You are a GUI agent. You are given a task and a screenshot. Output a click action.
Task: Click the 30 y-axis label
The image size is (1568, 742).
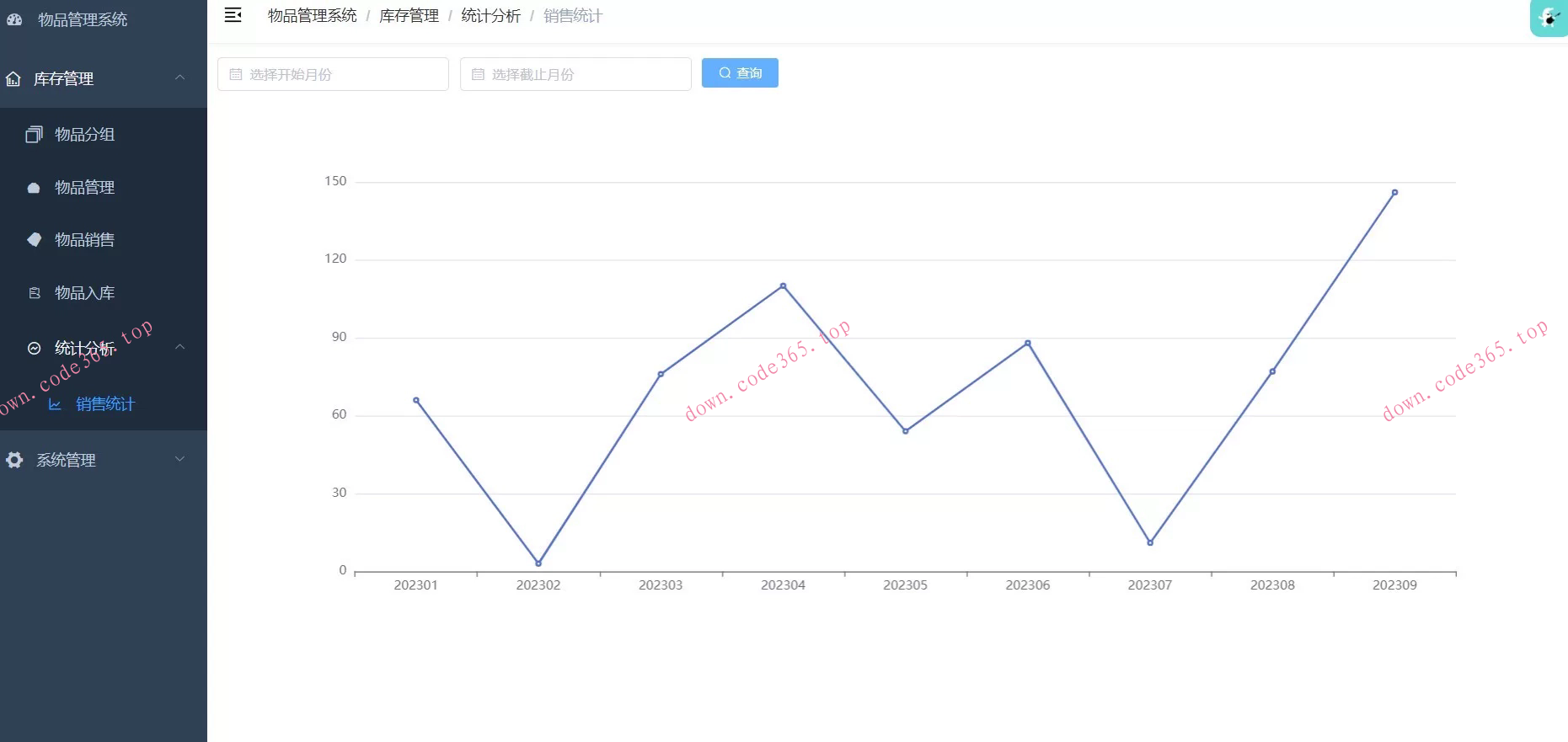pos(339,493)
